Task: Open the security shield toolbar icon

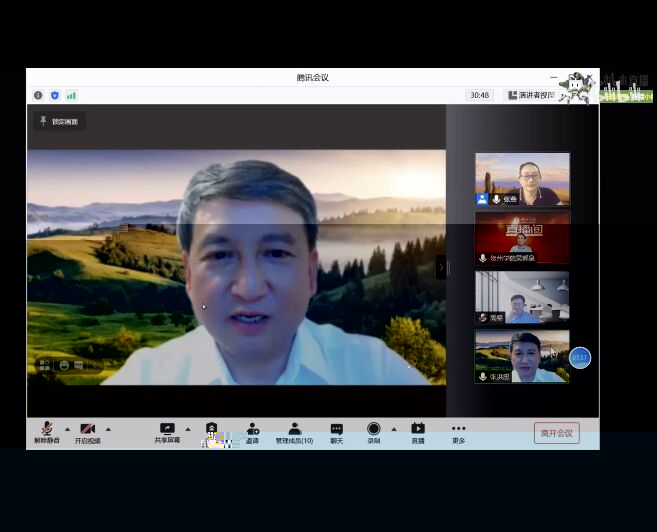Action: click(212, 429)
